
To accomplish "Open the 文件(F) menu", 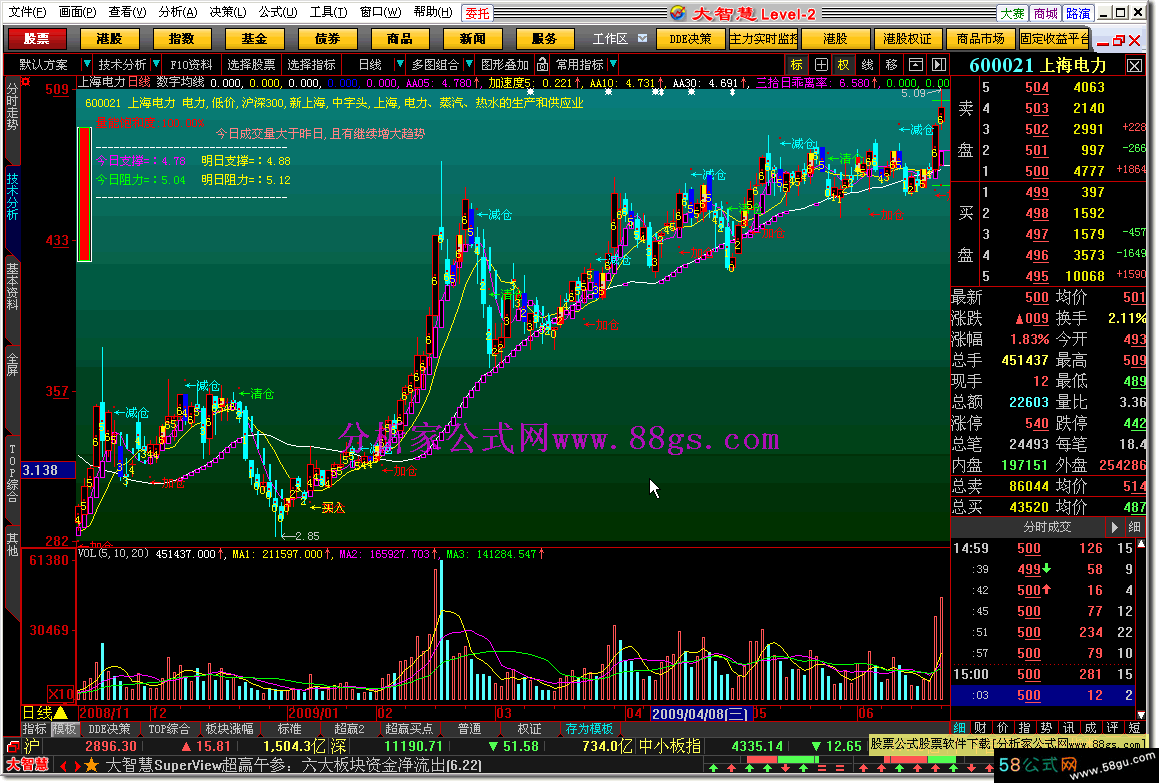I will (x=27, y=13).
